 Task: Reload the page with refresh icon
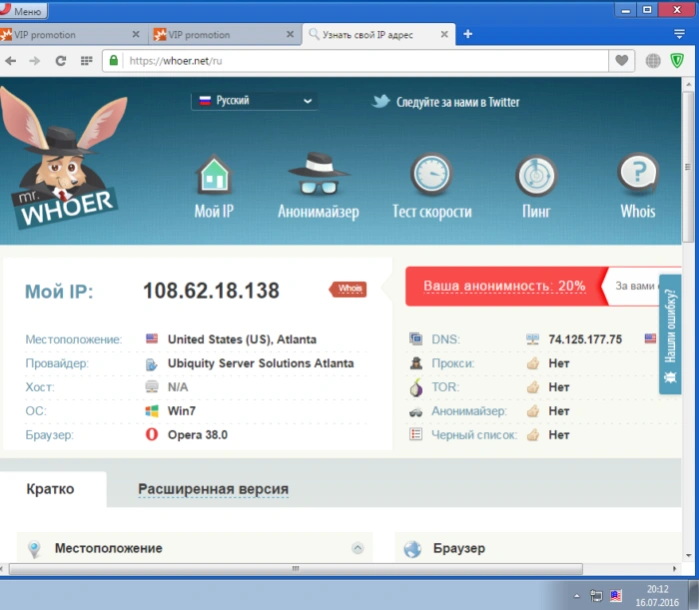click(x=61, y=61)
